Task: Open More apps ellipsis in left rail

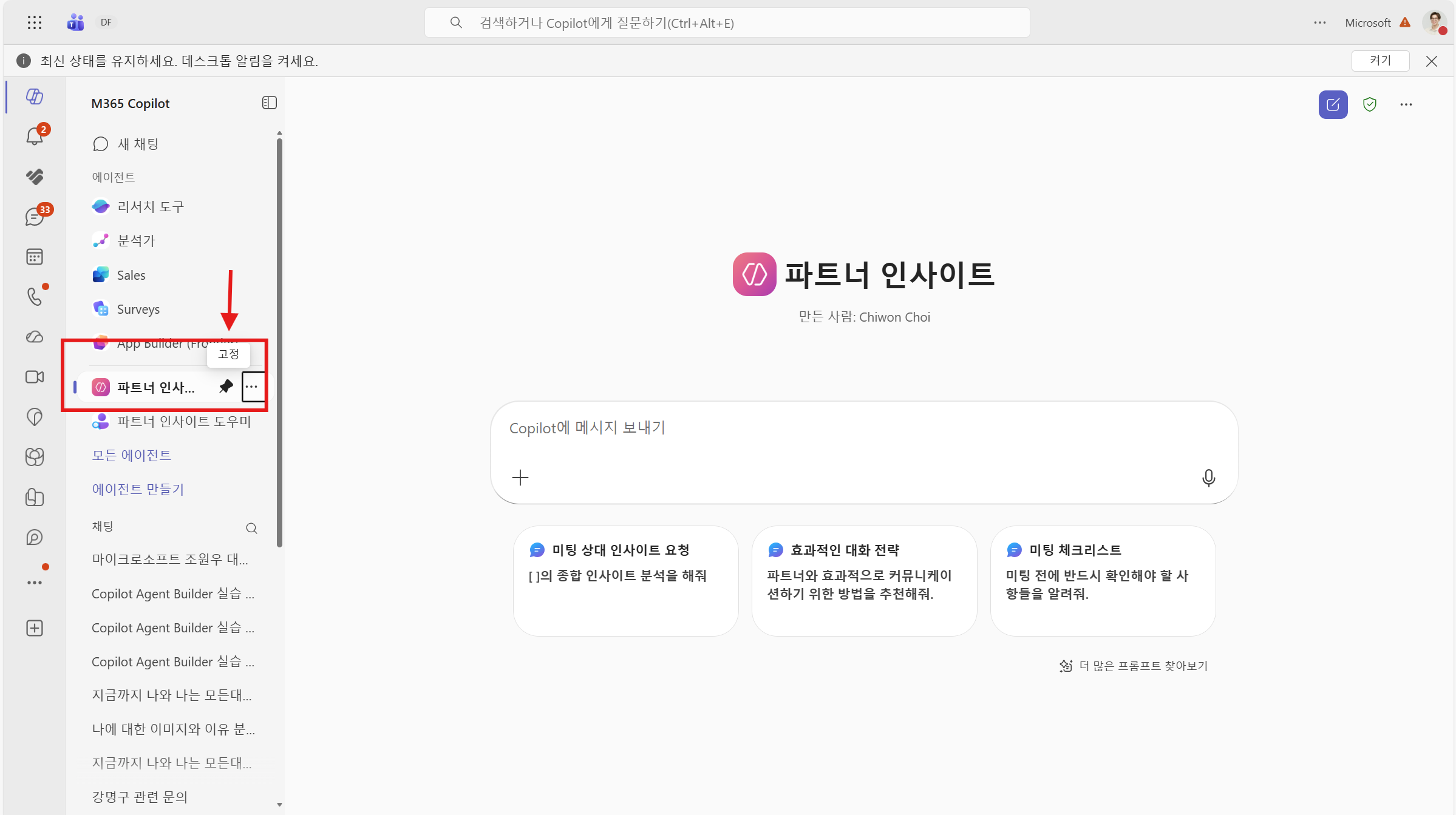Action: tap(35, 583)
